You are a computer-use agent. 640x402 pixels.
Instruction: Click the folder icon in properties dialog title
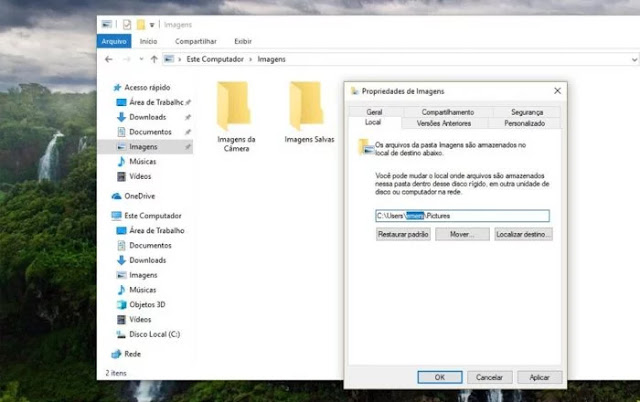coord(354,91)
